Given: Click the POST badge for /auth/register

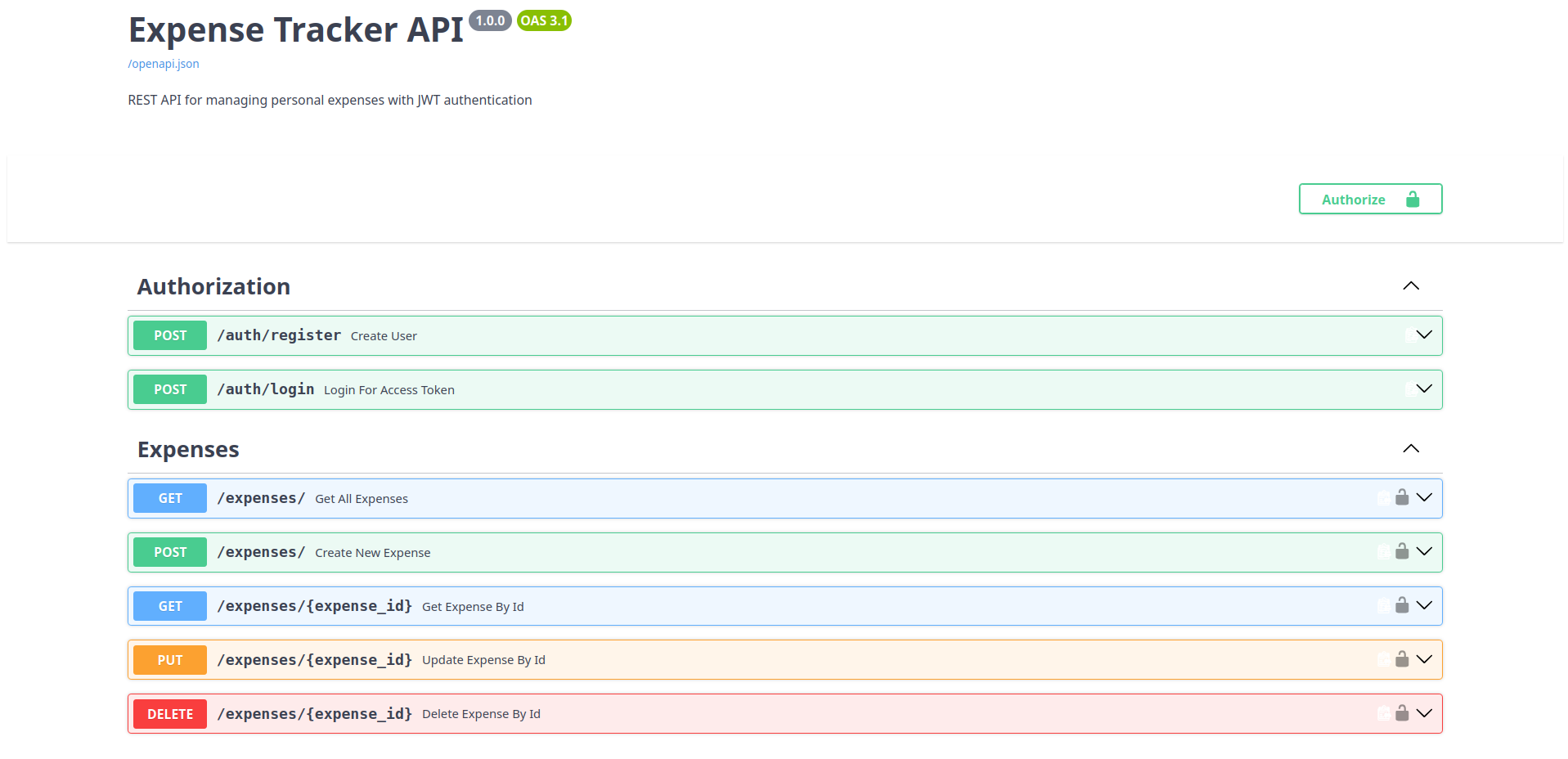Looking at the screenshot, I should [x=170, y=335].
